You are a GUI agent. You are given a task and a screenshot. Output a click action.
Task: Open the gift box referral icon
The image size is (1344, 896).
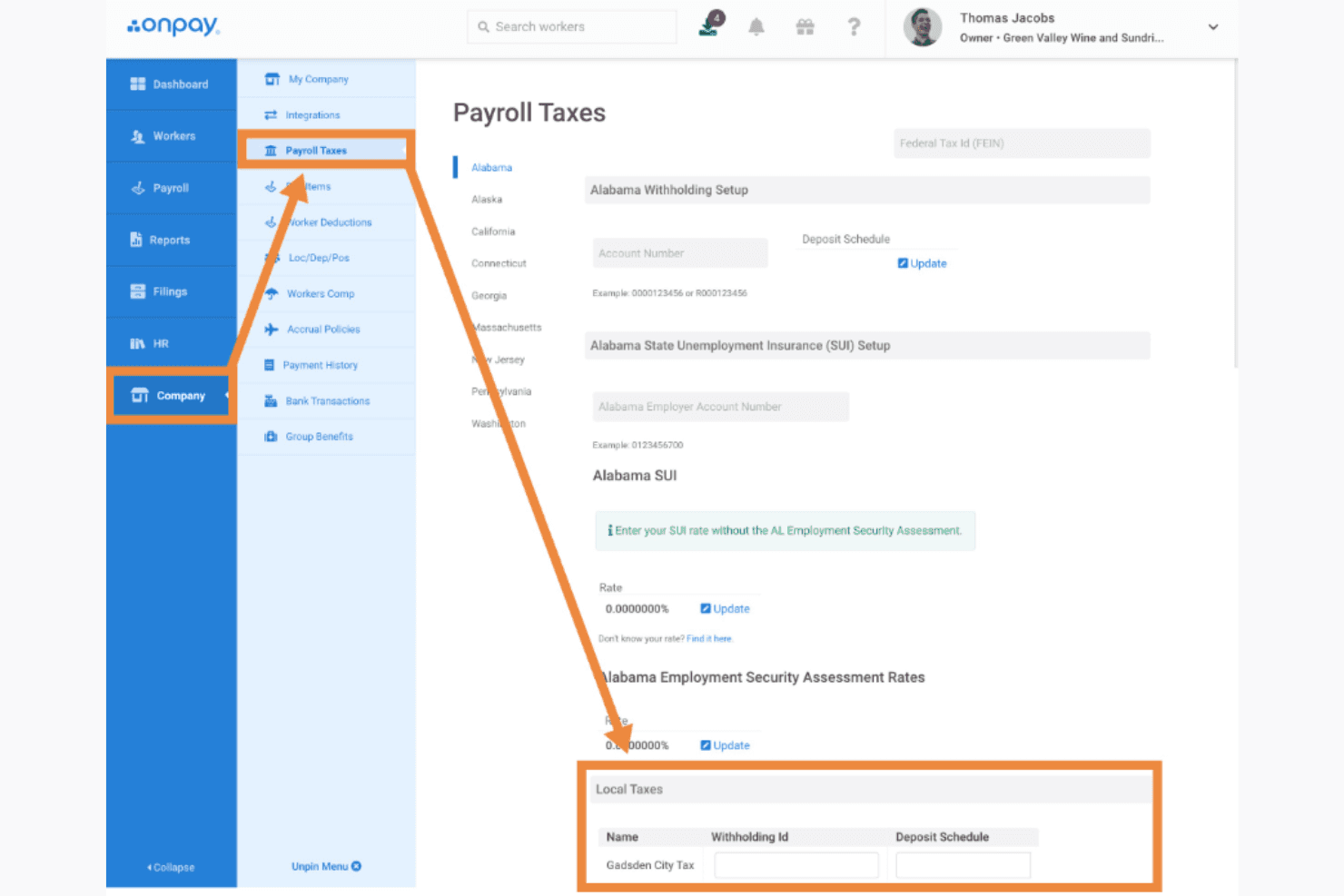click(805, 27)
